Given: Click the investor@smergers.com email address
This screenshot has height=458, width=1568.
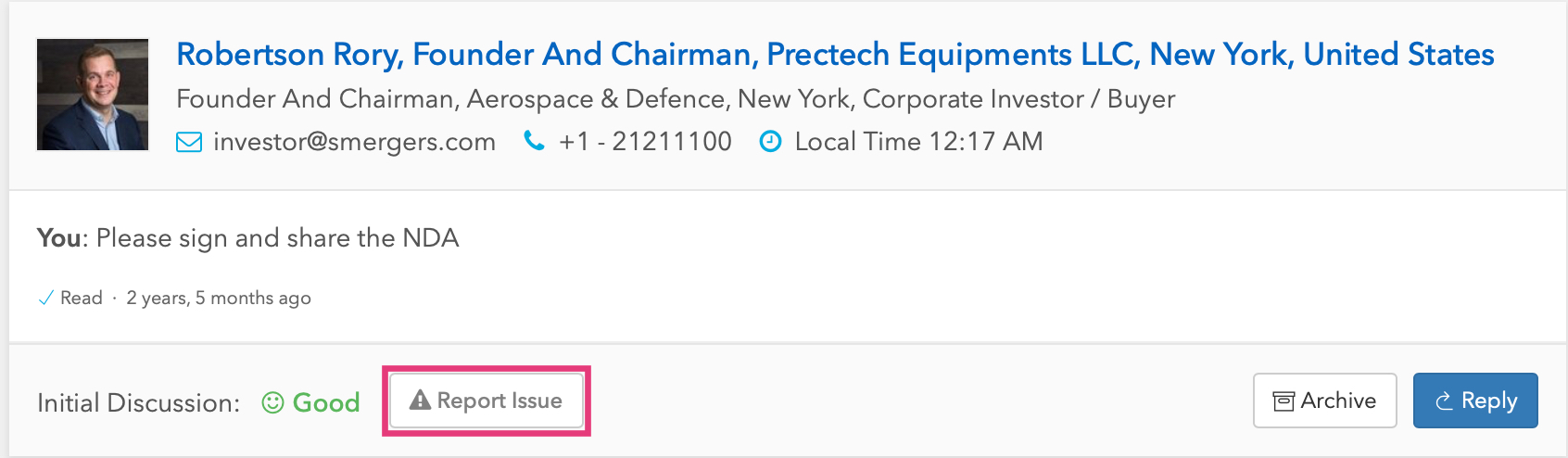Looking at the screenshot, I should click(x=354, y=142).
